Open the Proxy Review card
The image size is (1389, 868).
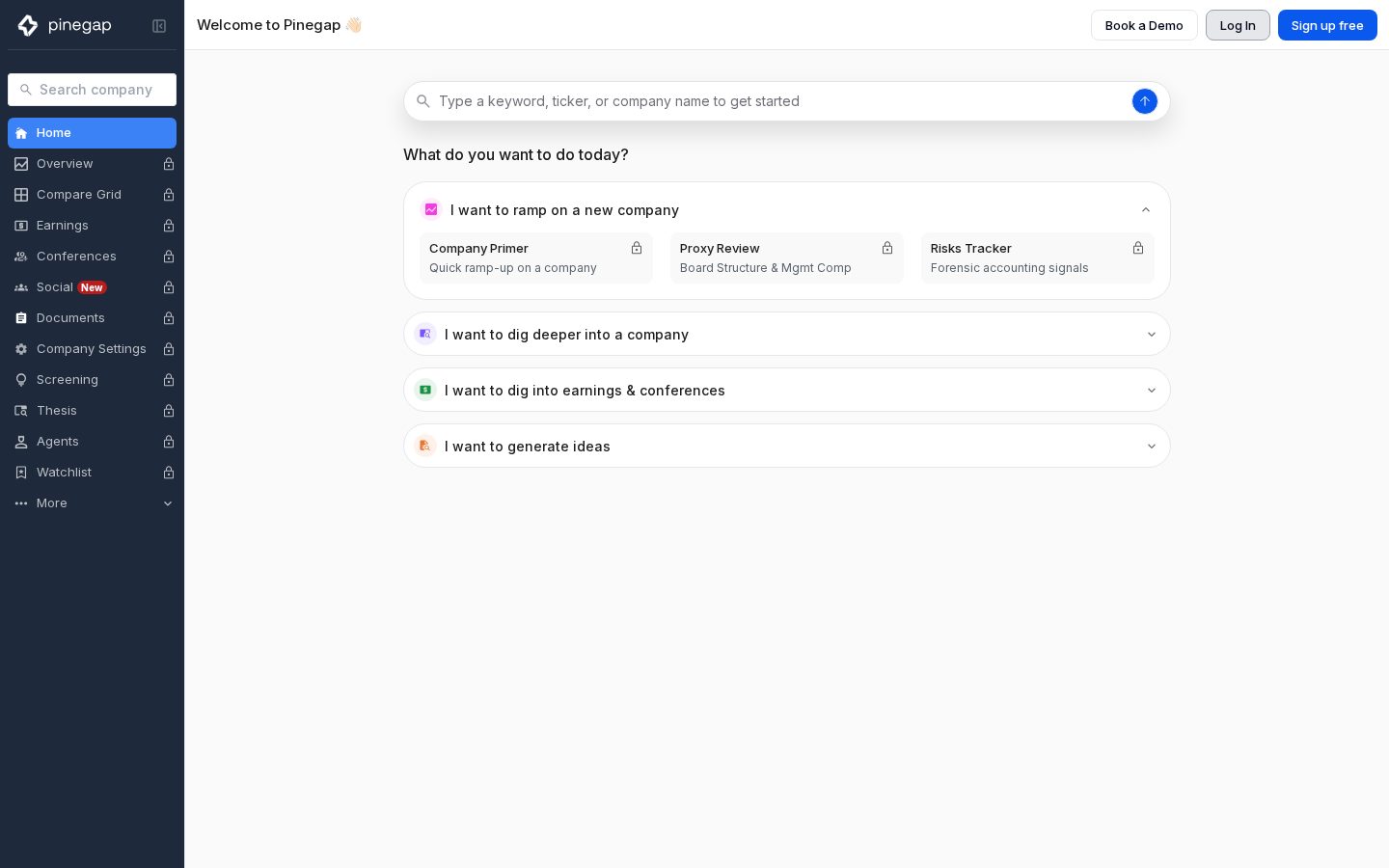coord(787,258)
